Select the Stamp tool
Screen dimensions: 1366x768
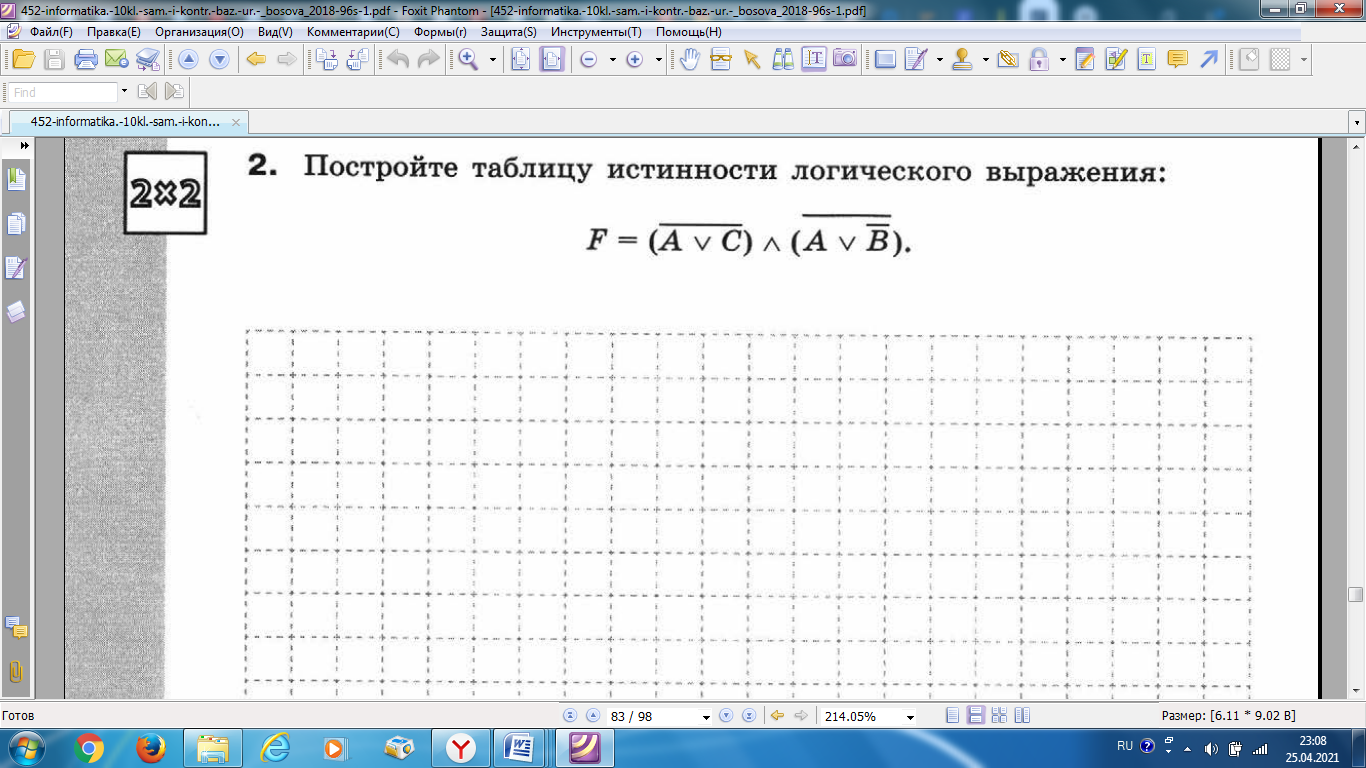[x=963, y=59]
